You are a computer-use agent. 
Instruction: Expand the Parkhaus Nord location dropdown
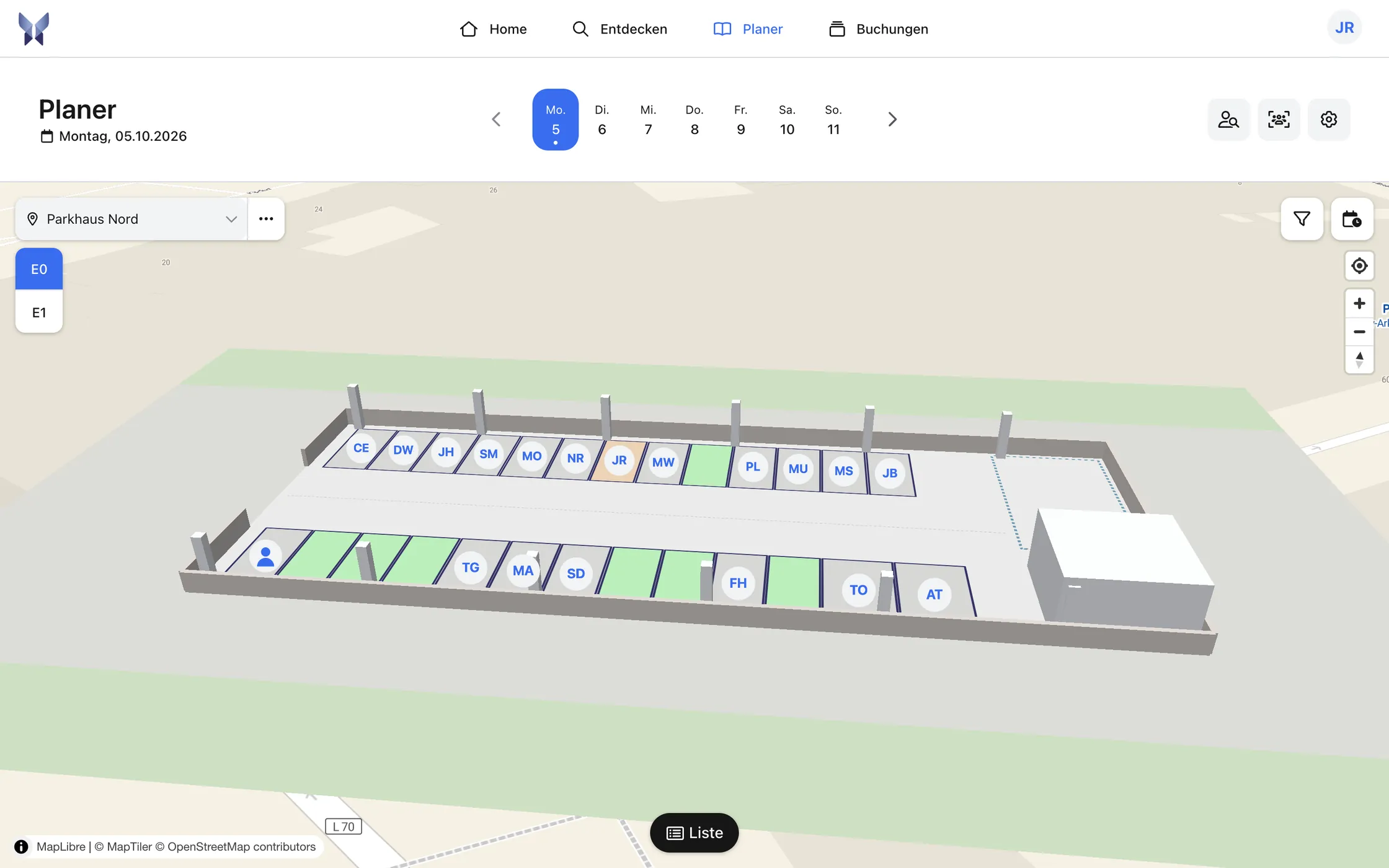pos(131,219)
